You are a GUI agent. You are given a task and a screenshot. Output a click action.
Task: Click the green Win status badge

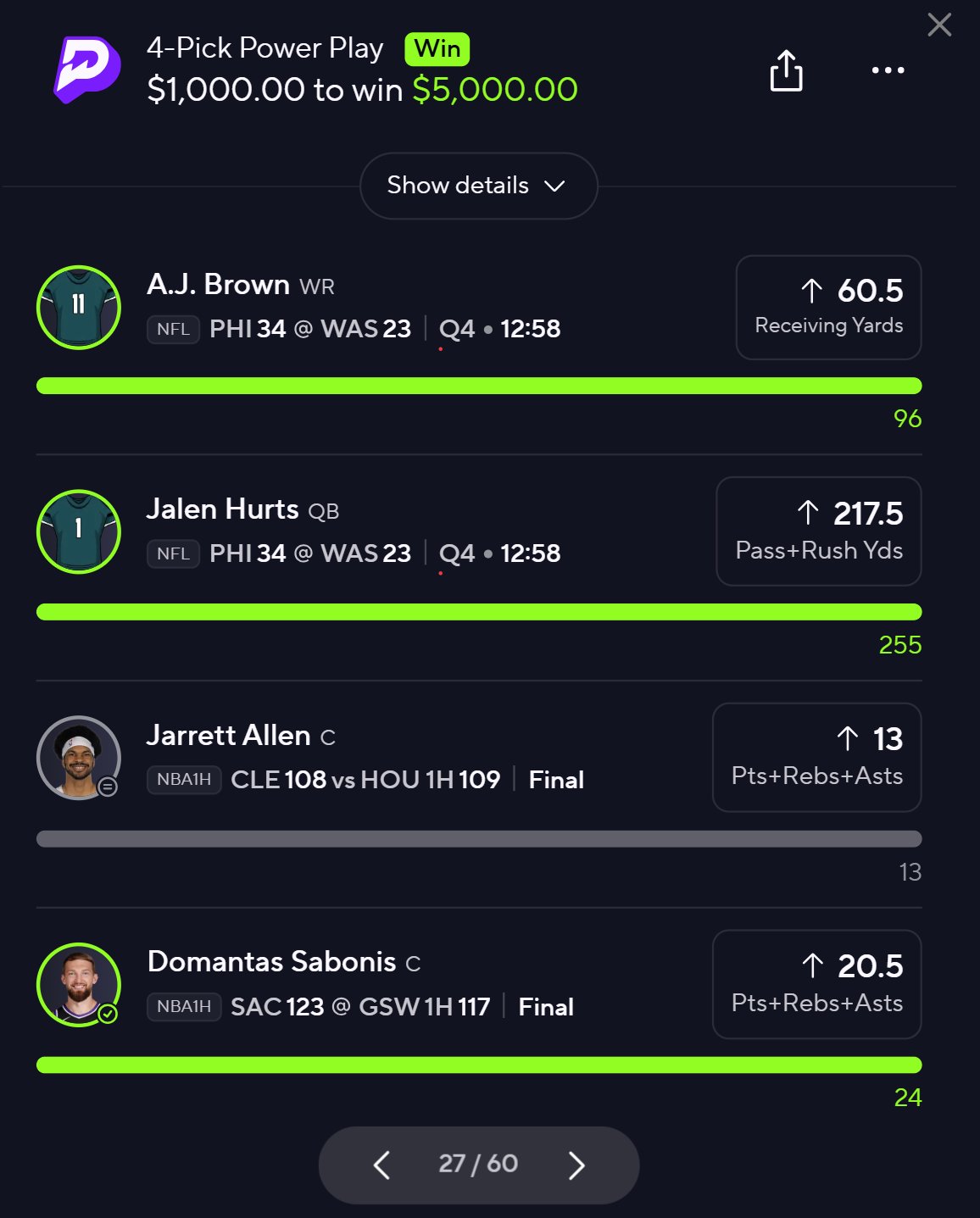[437, 48]
